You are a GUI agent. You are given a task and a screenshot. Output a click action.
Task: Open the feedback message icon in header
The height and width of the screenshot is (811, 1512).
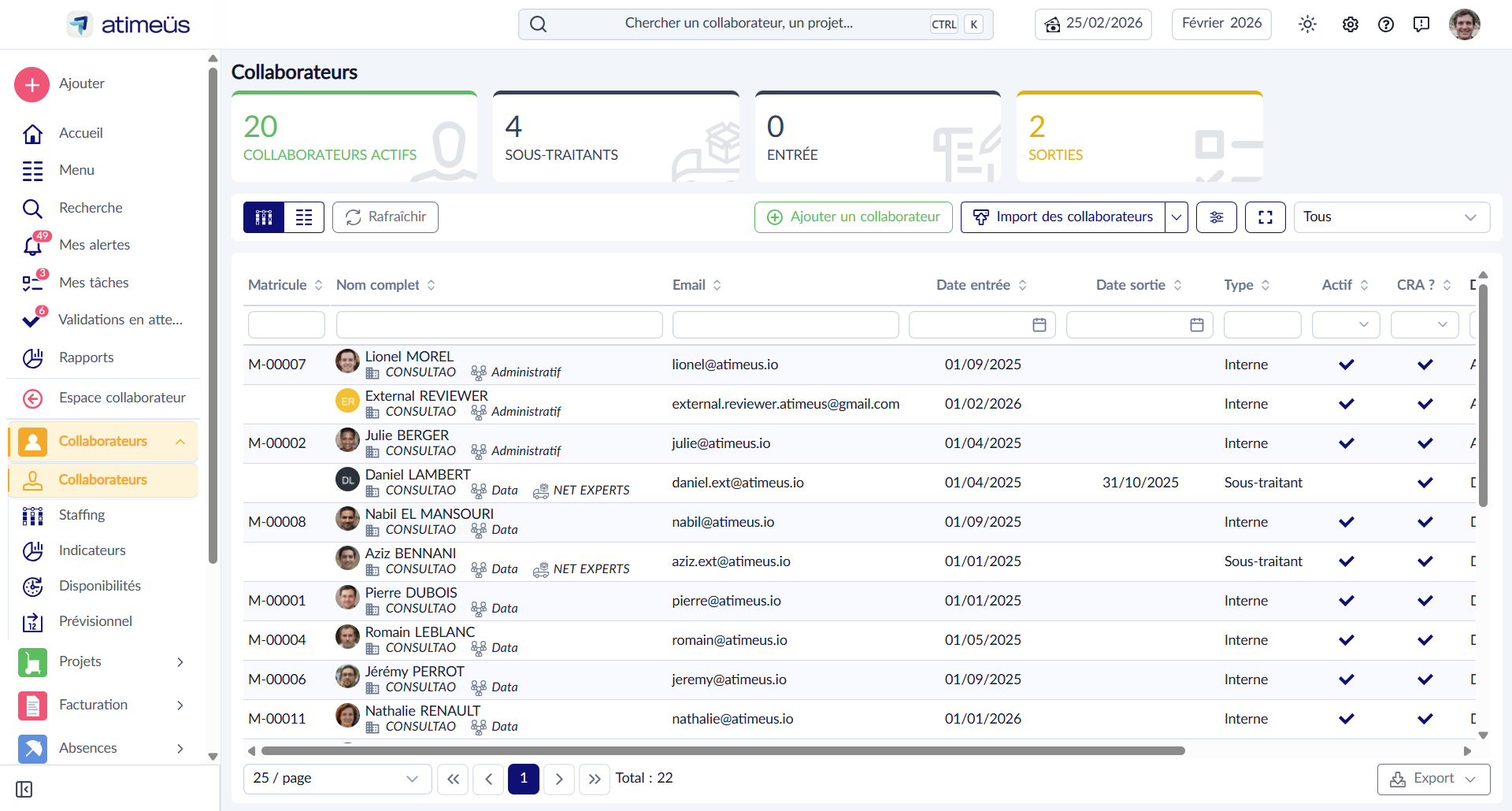(1421, 24)
